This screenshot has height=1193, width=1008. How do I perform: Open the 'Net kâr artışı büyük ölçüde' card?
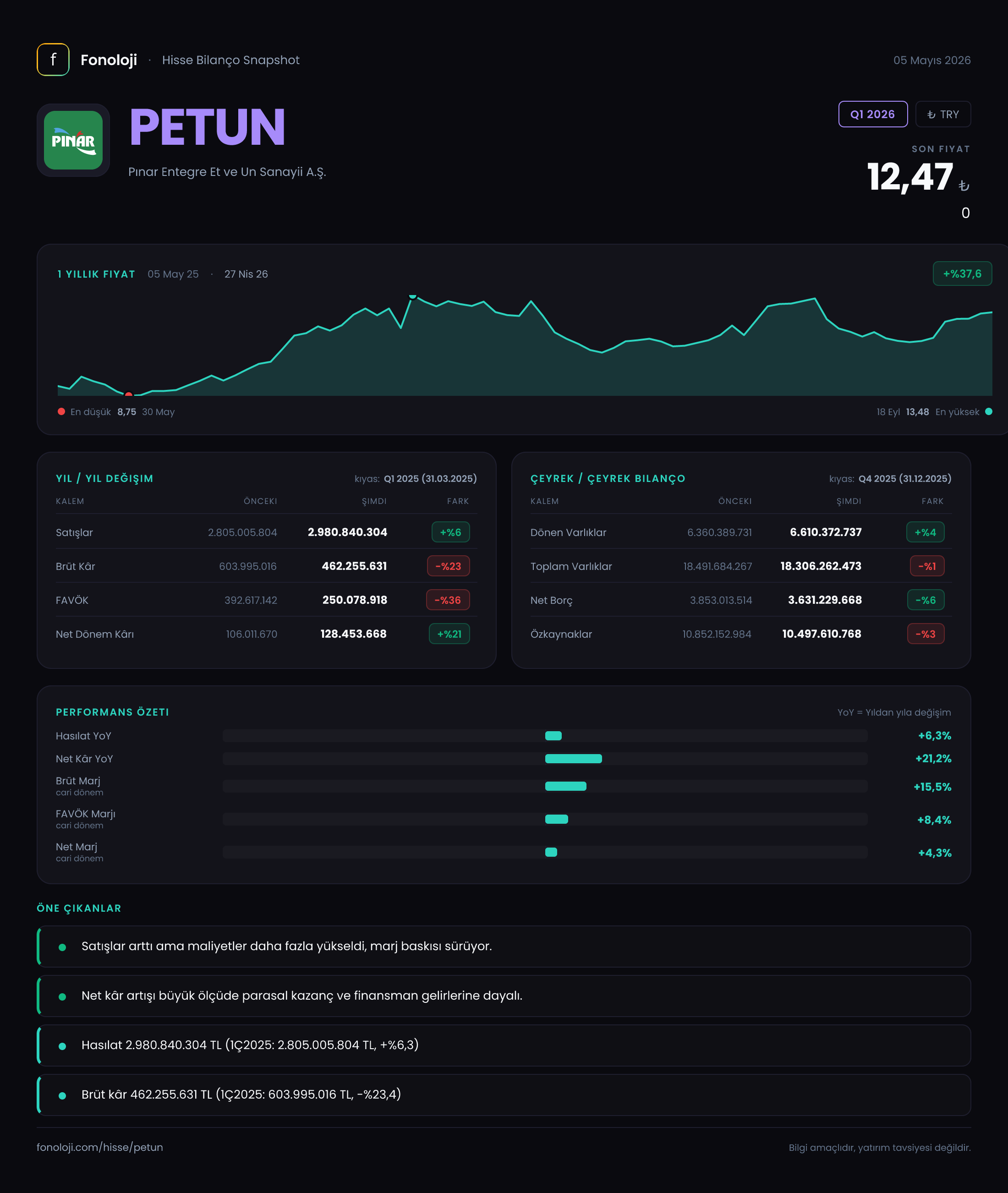[504, 996]
